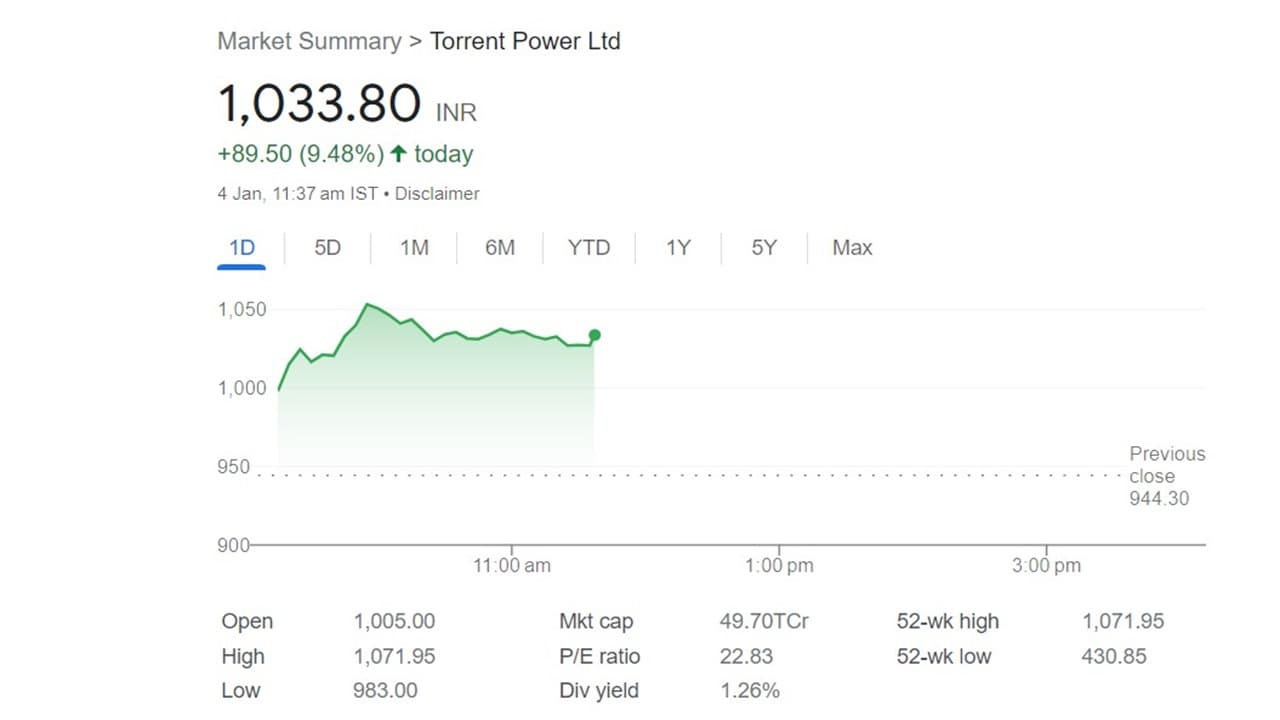Click the Disclaimer link
The image size is (1280, 720).
tap(437, 194)
